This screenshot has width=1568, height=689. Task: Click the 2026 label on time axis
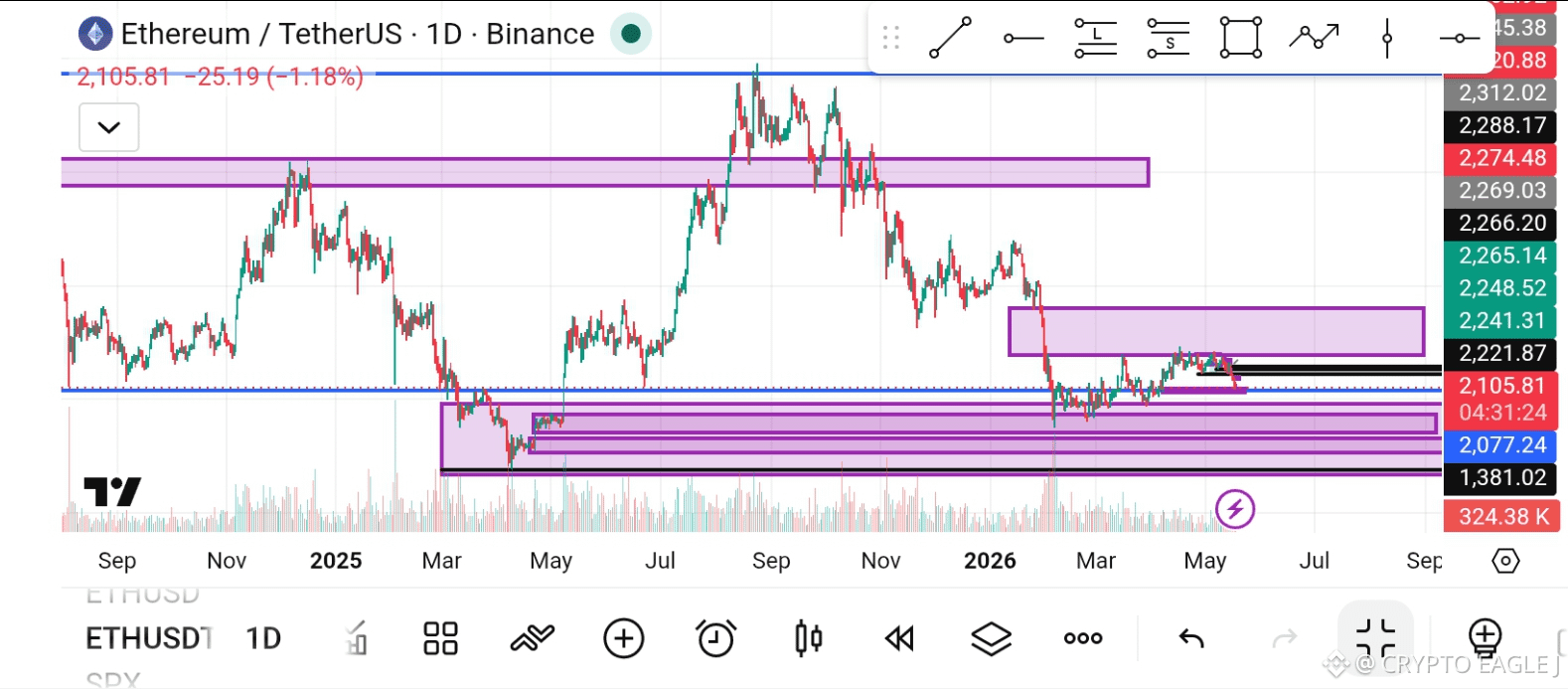[990, 561]
